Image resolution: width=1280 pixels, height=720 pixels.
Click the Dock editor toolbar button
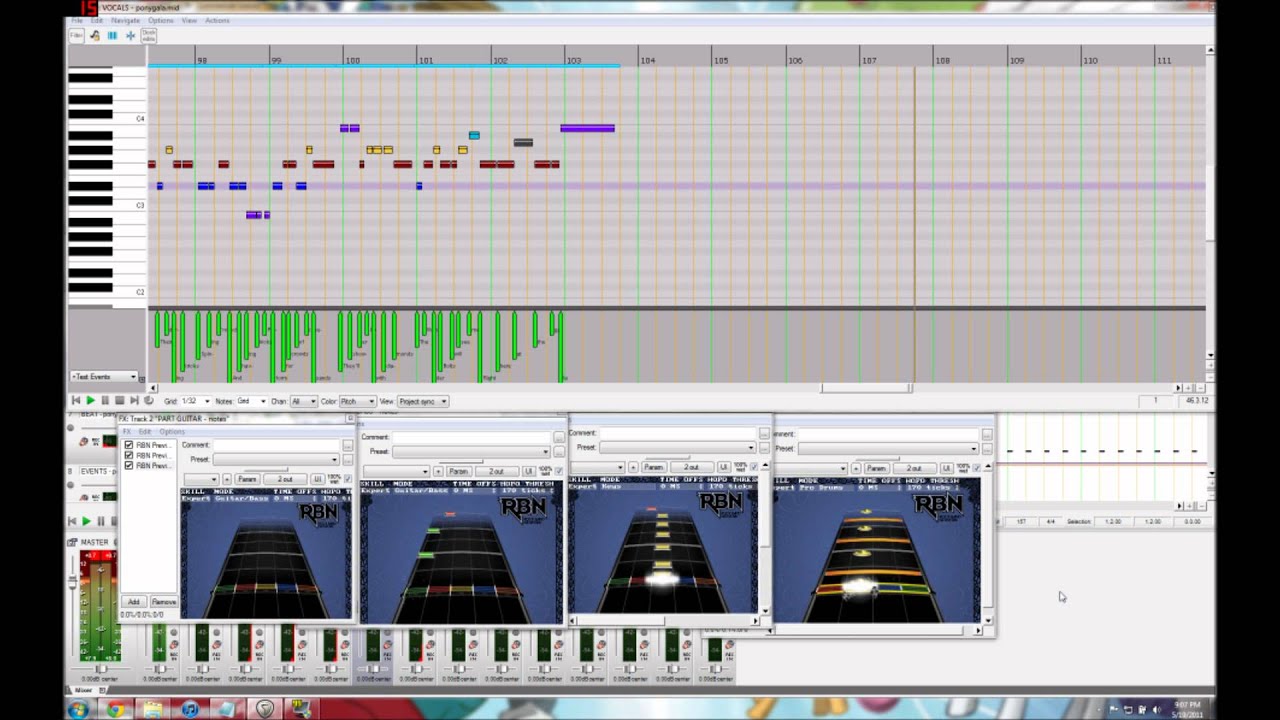pos(148,35)
